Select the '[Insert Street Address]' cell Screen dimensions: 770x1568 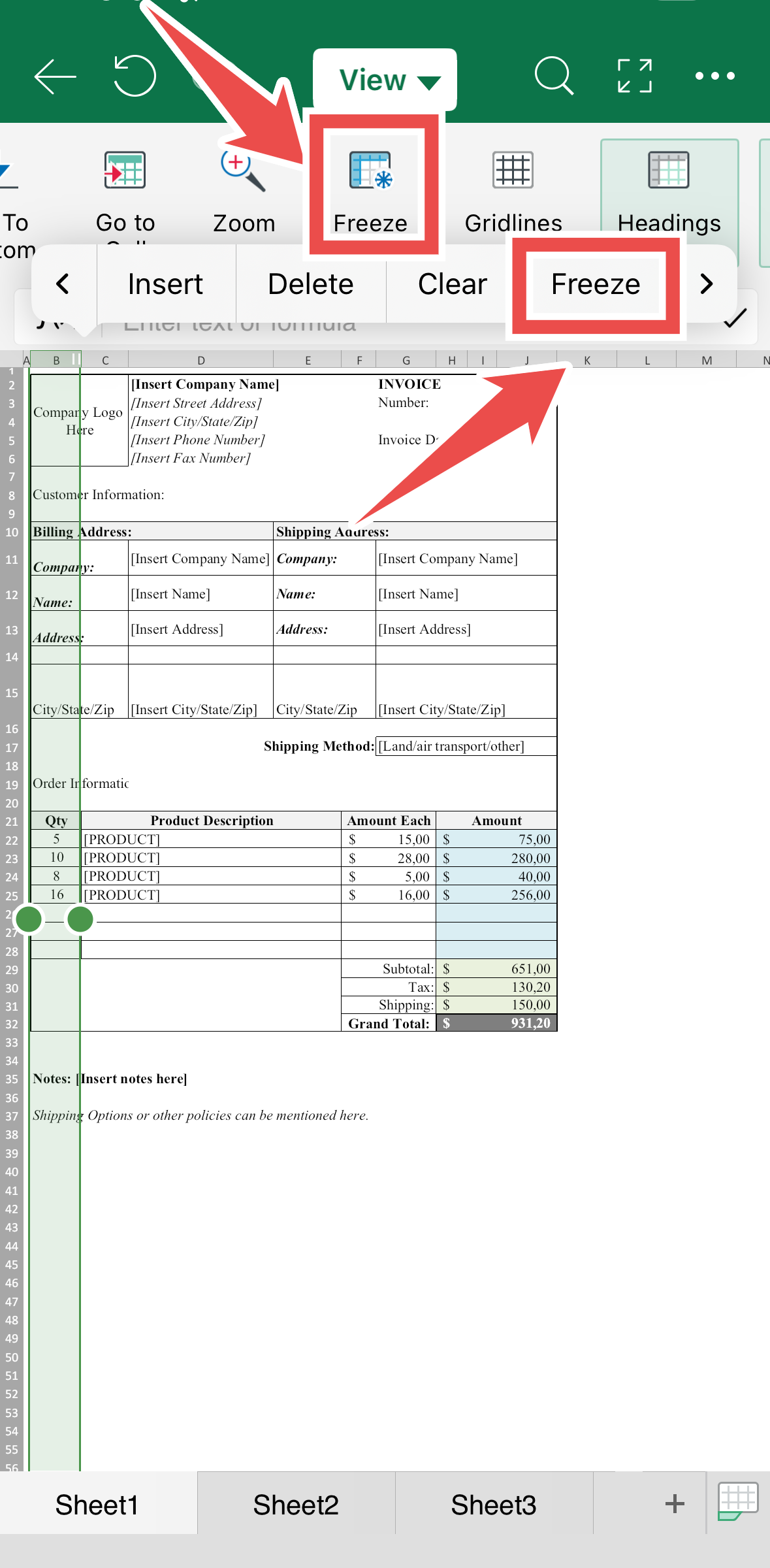196,403
